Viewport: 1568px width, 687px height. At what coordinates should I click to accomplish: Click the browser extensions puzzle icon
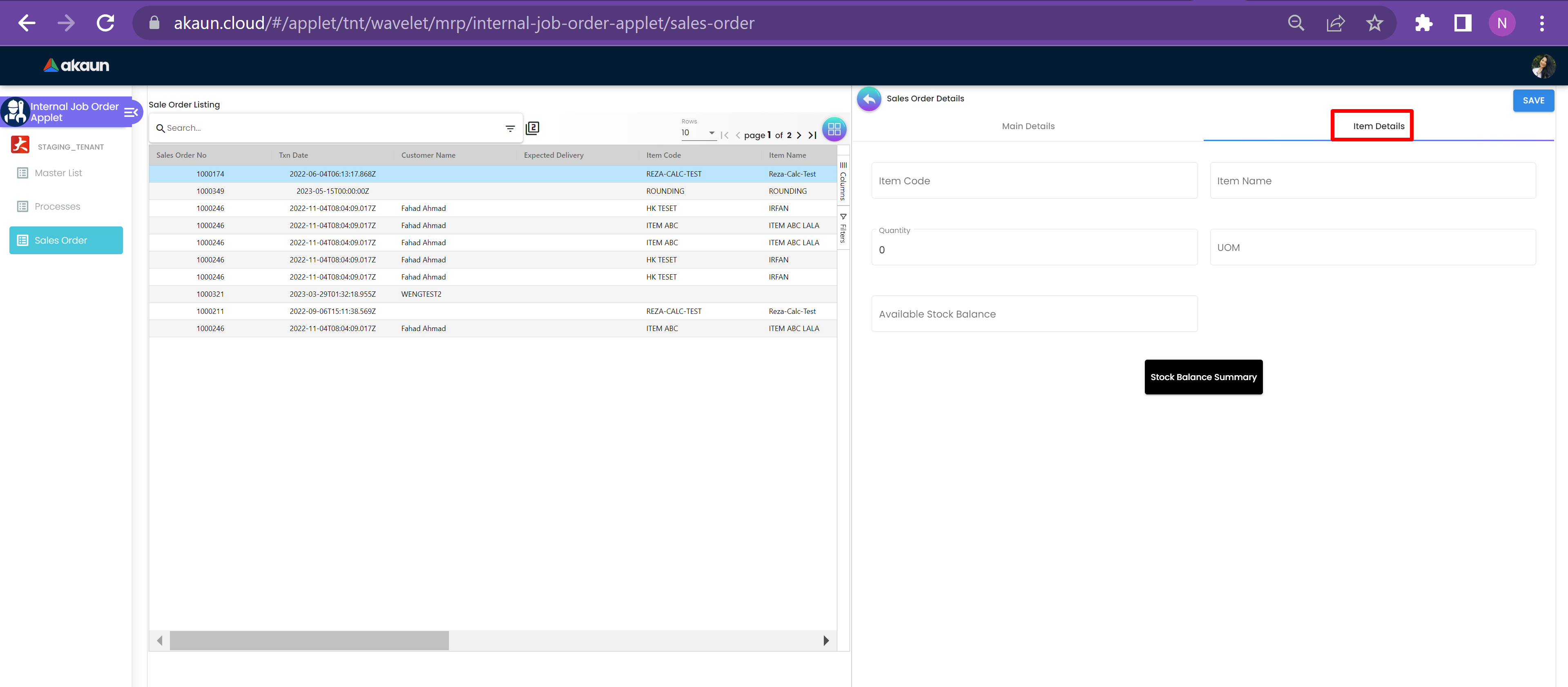pyautogui.click(x=1423, y=23)
